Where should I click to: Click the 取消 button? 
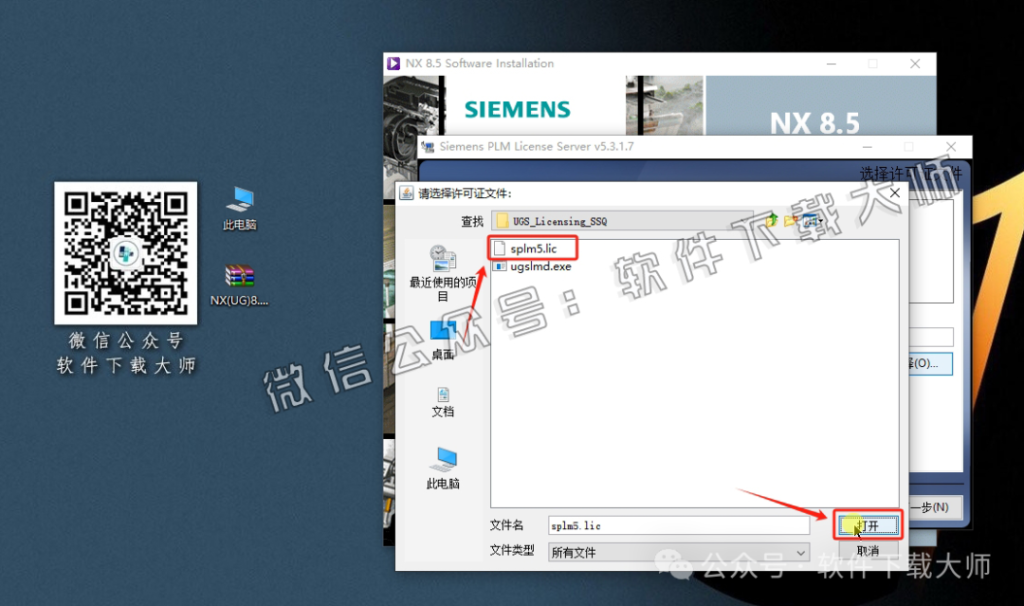point(866,552)
